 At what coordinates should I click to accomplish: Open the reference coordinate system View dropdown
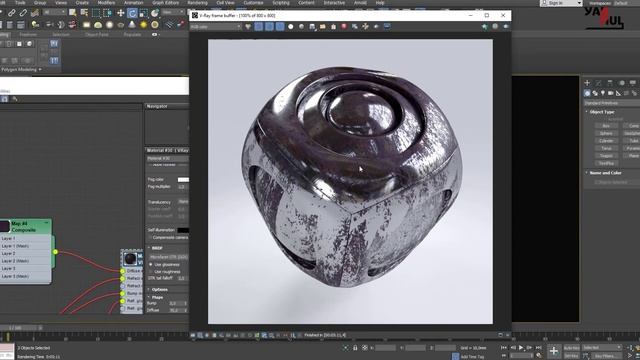coord(172,13)
